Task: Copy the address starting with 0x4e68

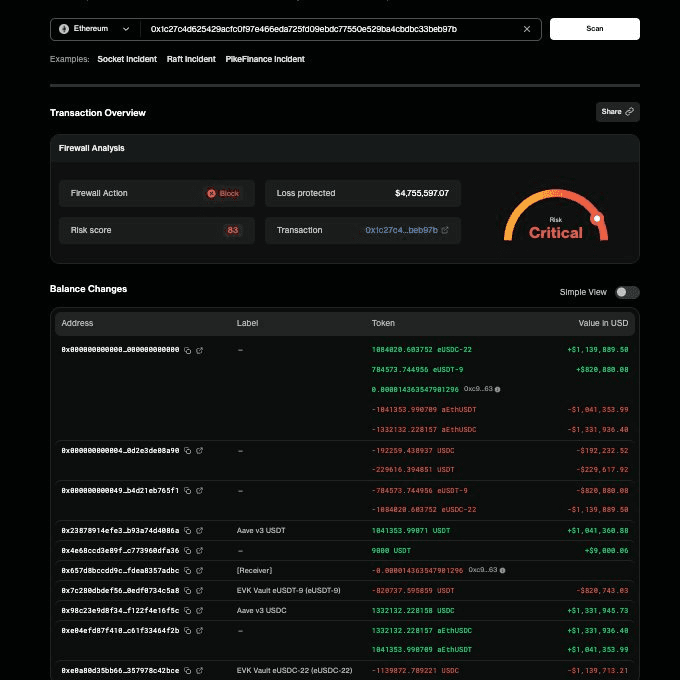Action: [187, 550]
